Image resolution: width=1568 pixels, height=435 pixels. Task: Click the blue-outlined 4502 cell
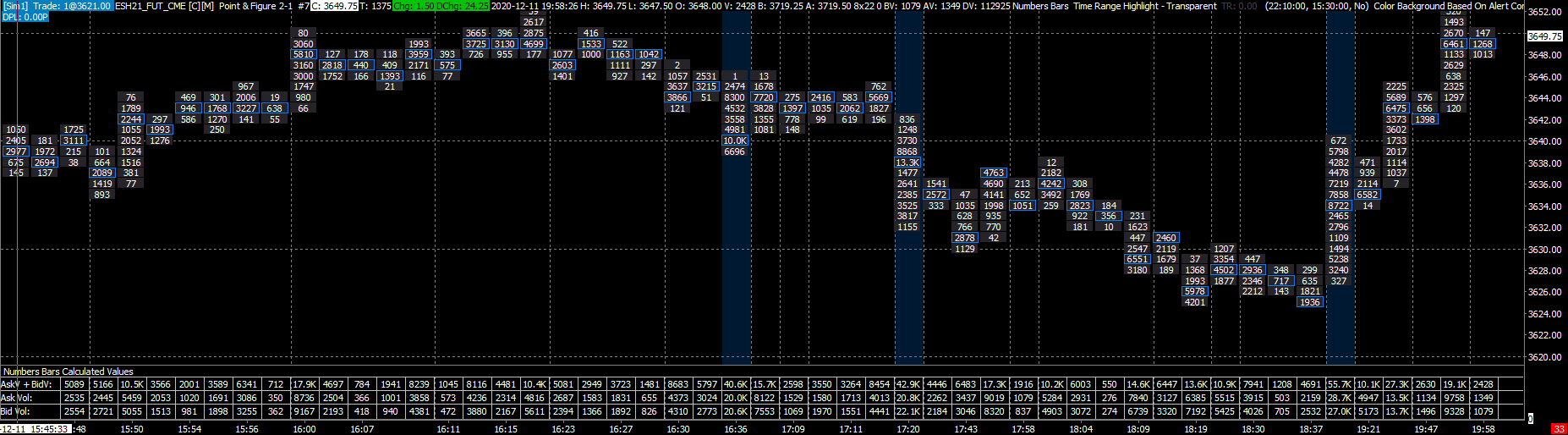point(1224,271)
